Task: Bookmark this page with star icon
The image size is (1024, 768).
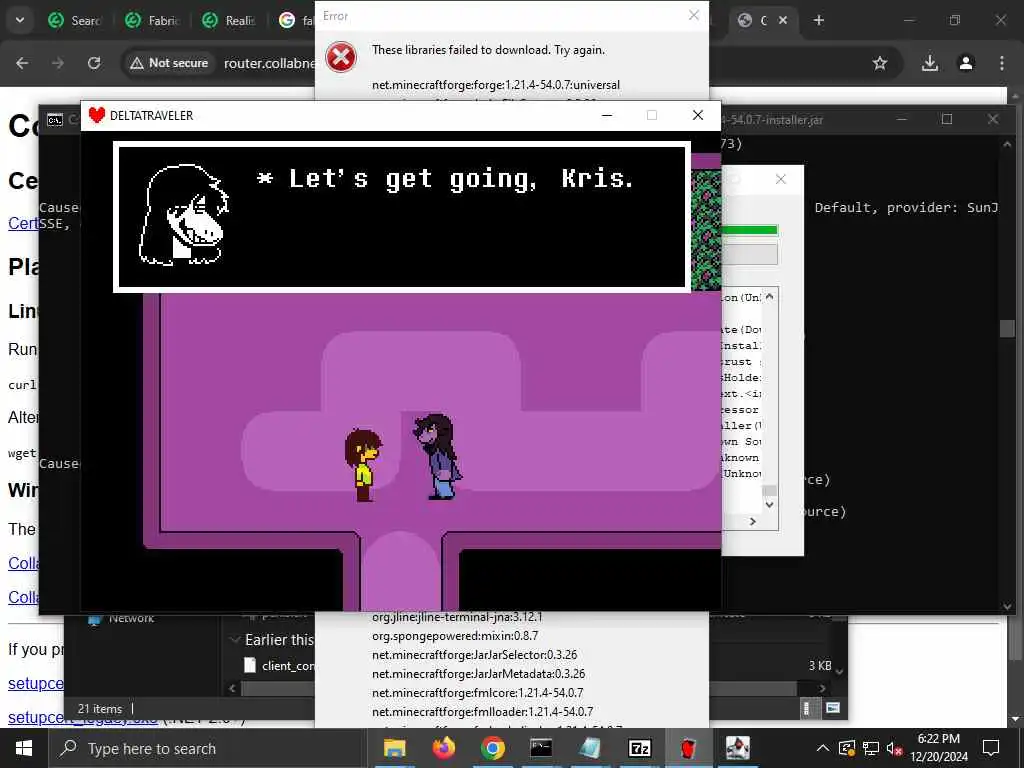Action: tap(880, 63)
